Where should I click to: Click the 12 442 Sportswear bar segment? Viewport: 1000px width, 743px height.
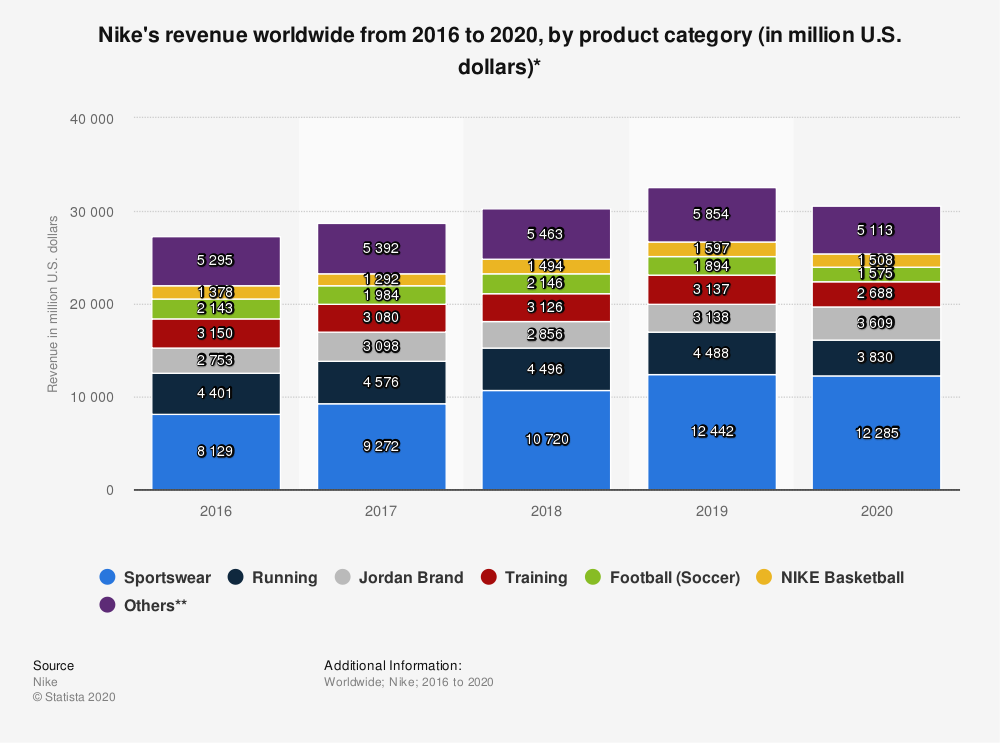click(x=711, y=430)
